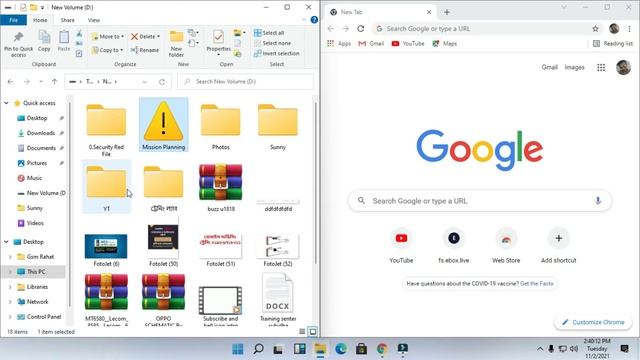Click Images link on Google page
This screenshot has height=360, width=640.
(574, 67)
